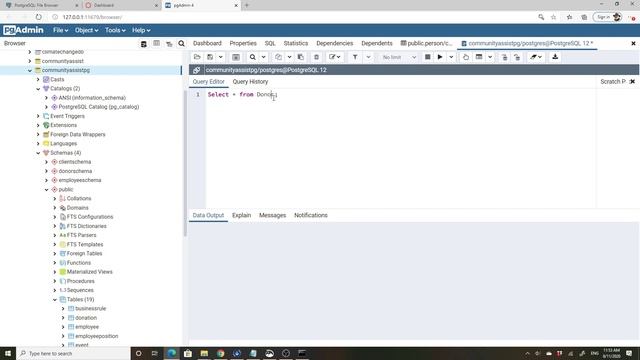Click the View Data grid icon in Browser header
The width and height of the screenshot is (640, 360).
click(x=156, y=43)
